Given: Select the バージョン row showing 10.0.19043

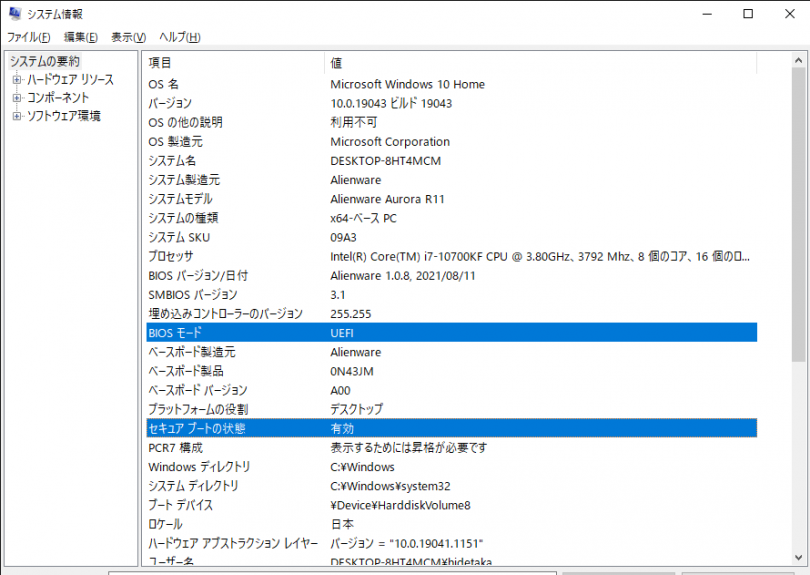Looking at the screenshot, I should [x=451, y=103].
